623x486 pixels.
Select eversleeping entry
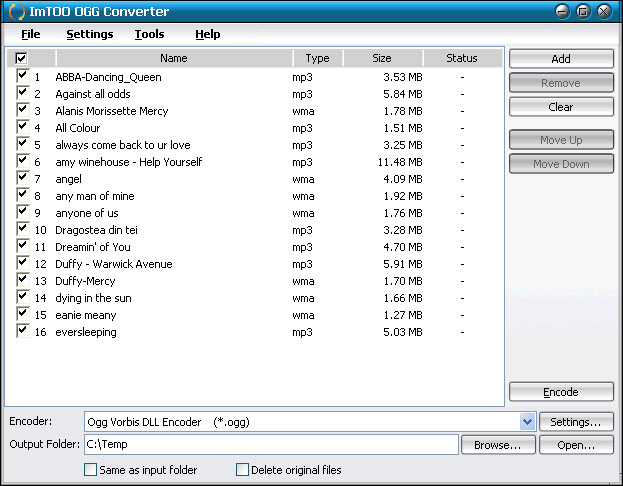tap(86, 332)
